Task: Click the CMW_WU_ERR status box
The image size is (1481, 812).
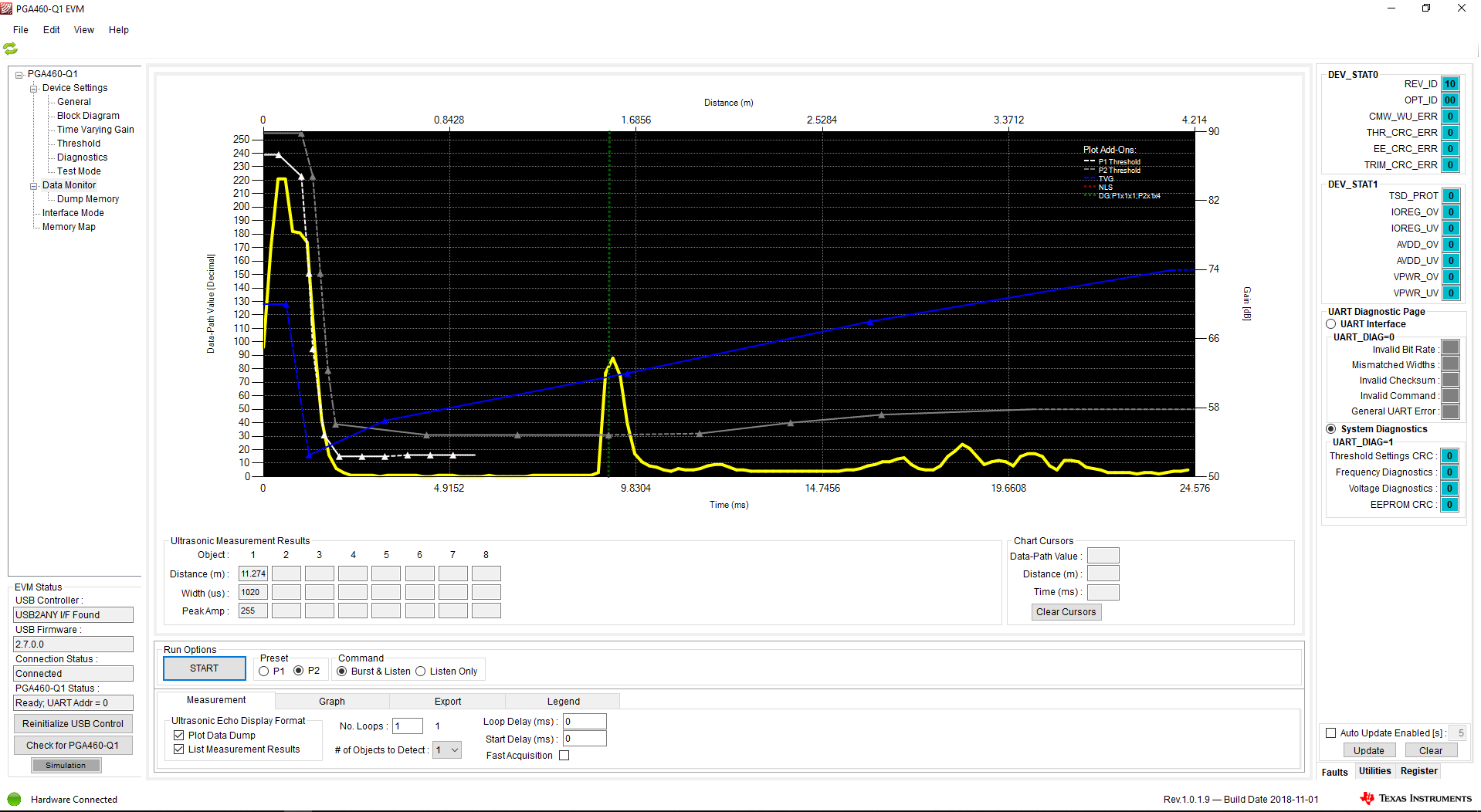Action: coord(1450,117)
